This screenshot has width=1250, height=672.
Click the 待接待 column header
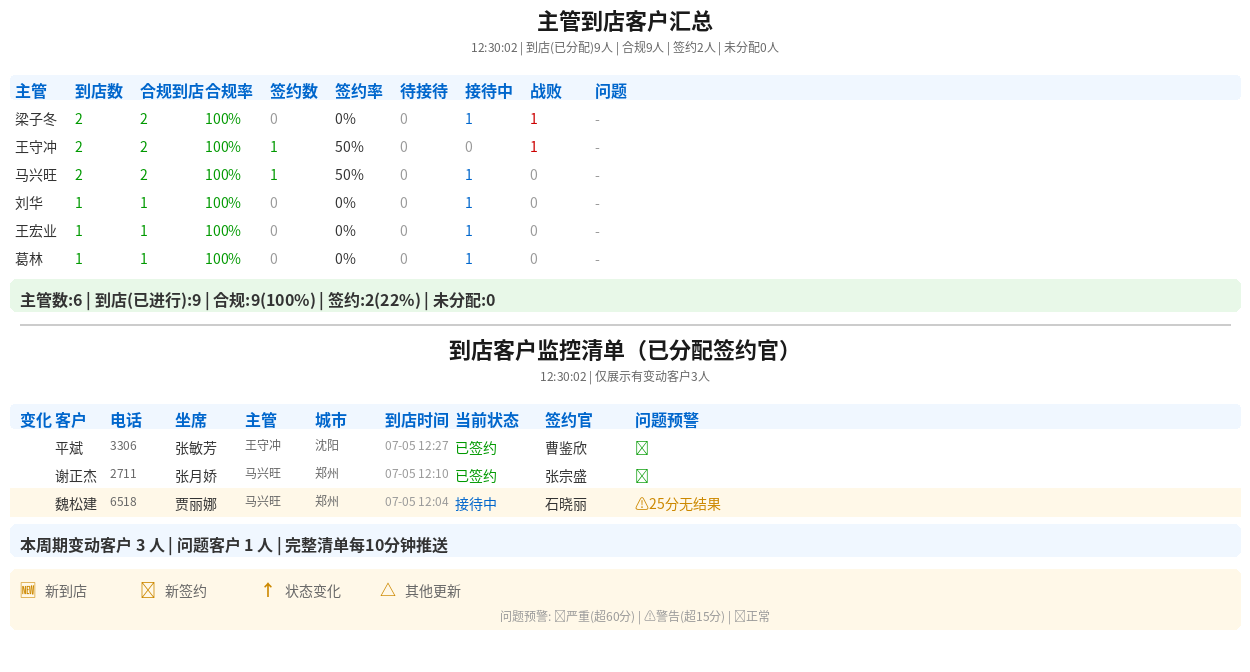point(424,91)
